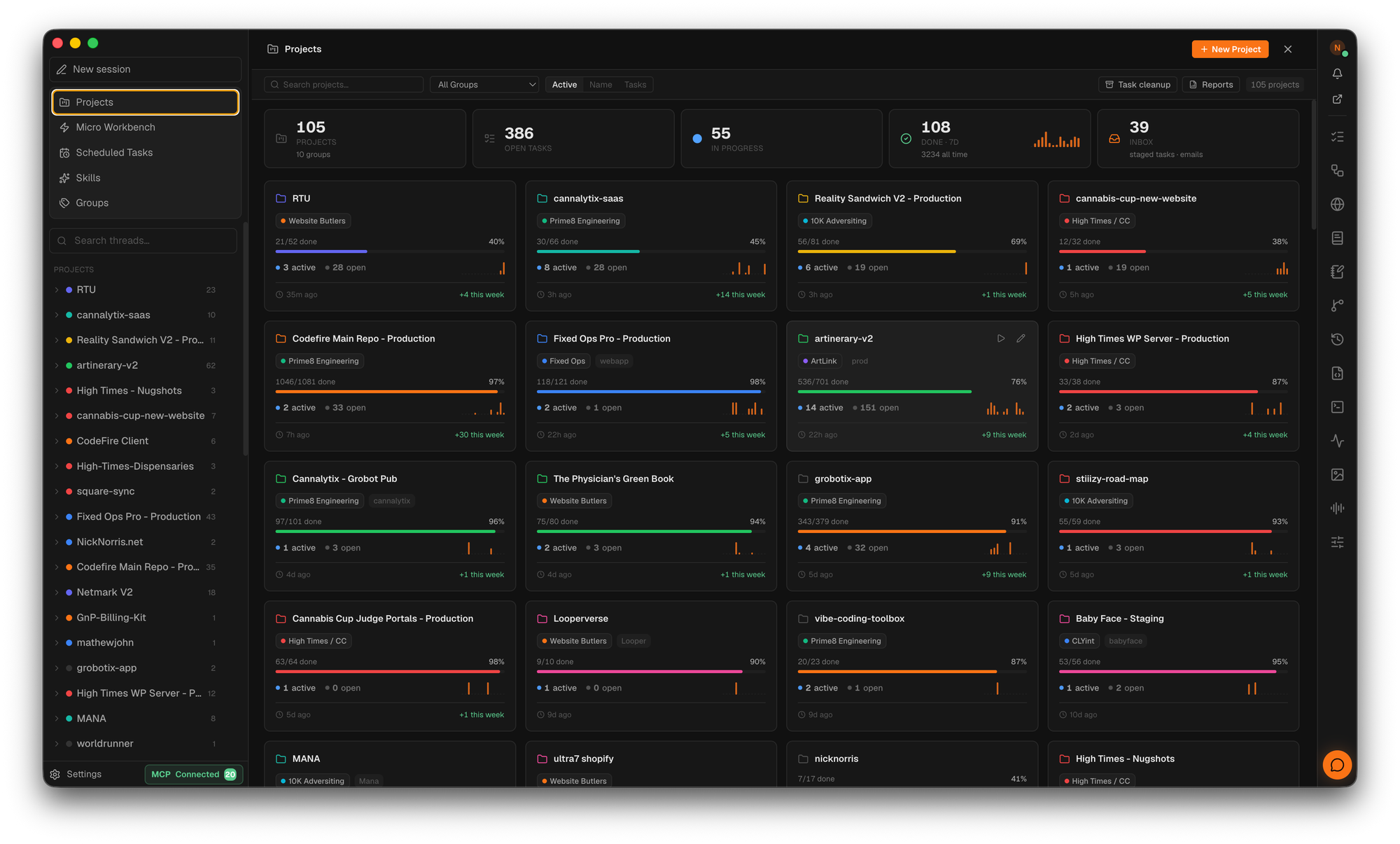Open the notifications bell in right sidebar
1400x844 pixels.
click(x=1337, y=74)
